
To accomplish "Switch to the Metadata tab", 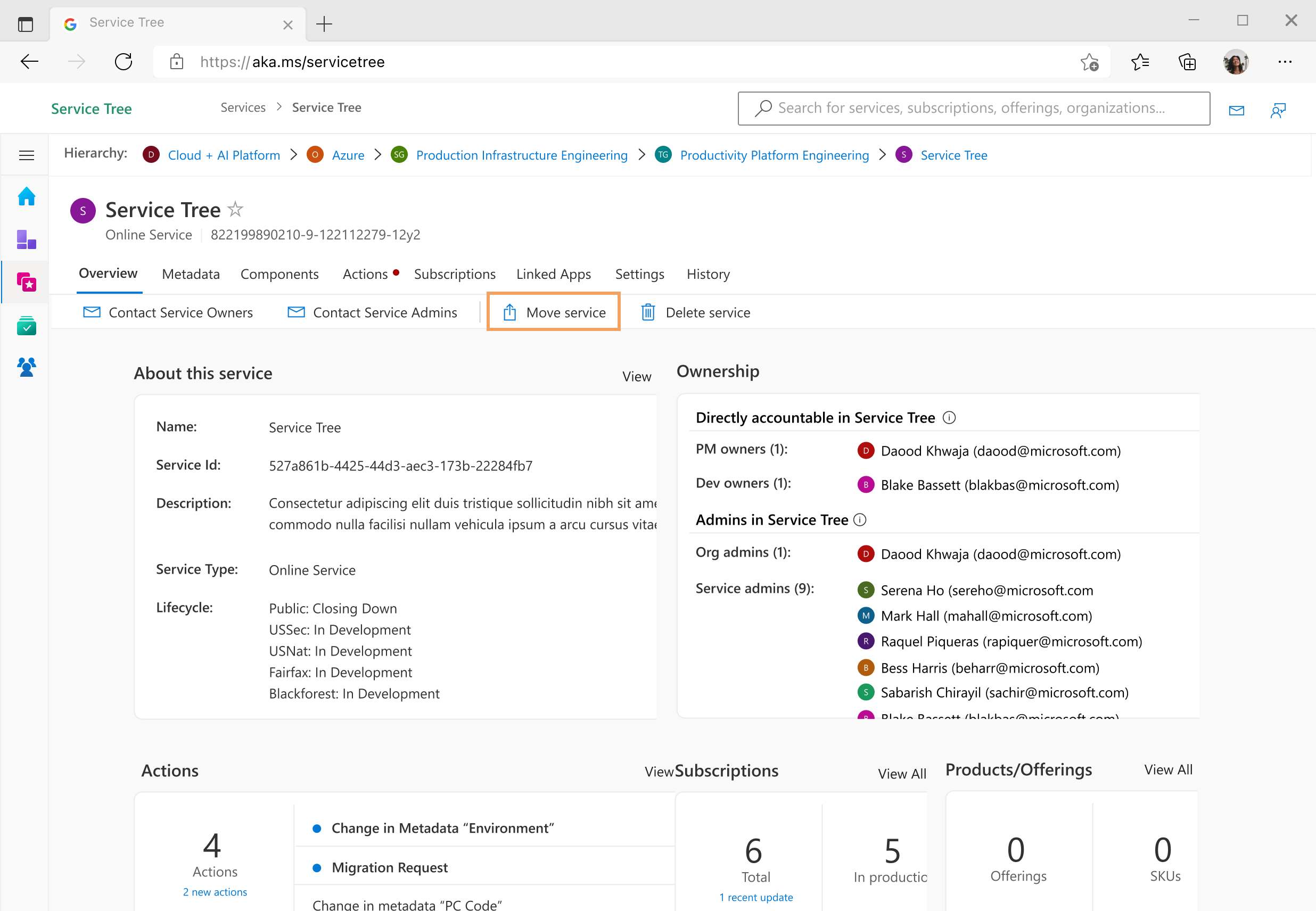I will click(x=191, y=274).
